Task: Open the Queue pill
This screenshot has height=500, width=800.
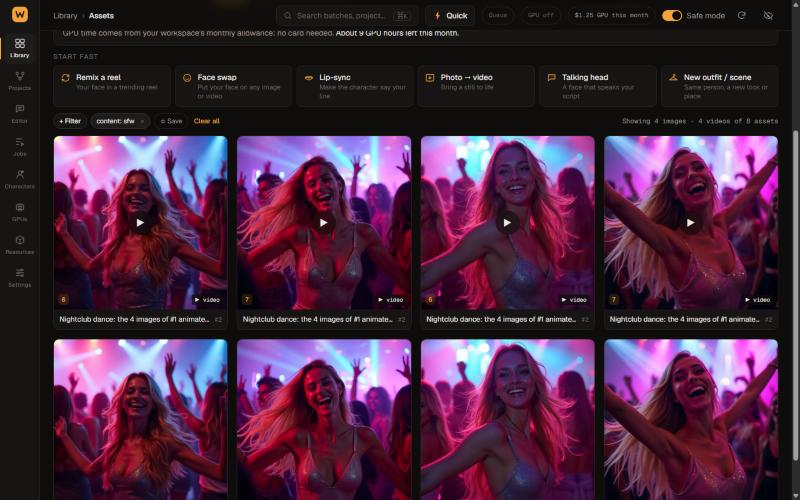Action: (x=497, y=15)
